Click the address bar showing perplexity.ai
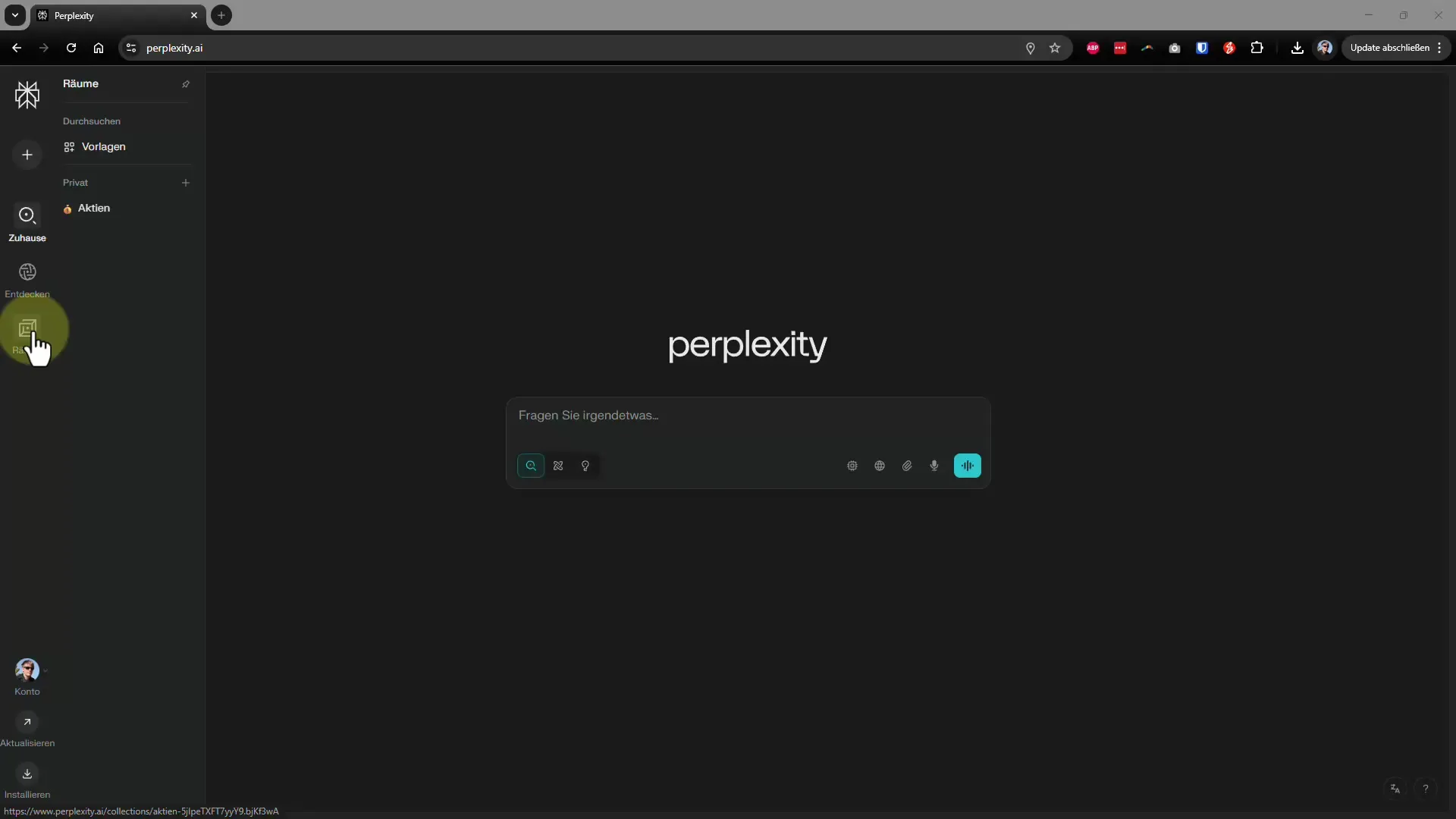This screenshot has height=819, width=1456. pos(576,48)
